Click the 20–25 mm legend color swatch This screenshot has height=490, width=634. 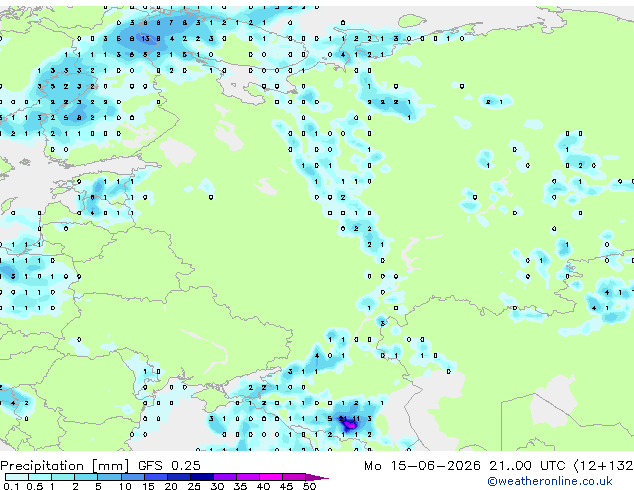coord(178,477)
